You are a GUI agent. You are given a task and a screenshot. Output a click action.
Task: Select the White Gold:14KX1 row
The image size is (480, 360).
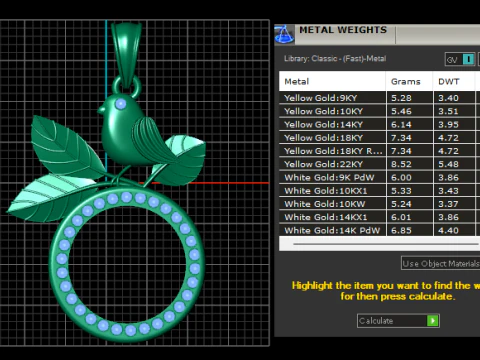click(x=379, y=217)
